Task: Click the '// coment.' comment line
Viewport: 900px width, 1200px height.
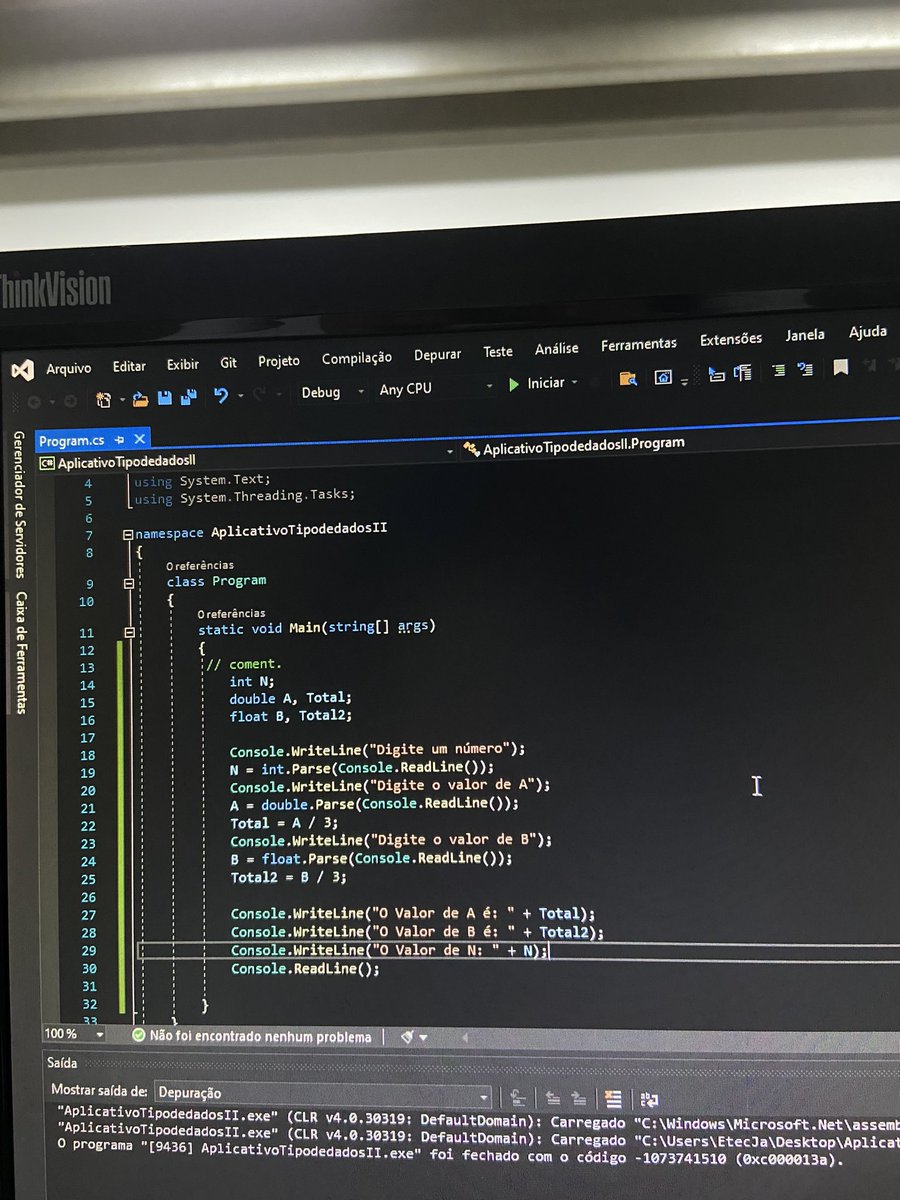Action: point(243,664)
